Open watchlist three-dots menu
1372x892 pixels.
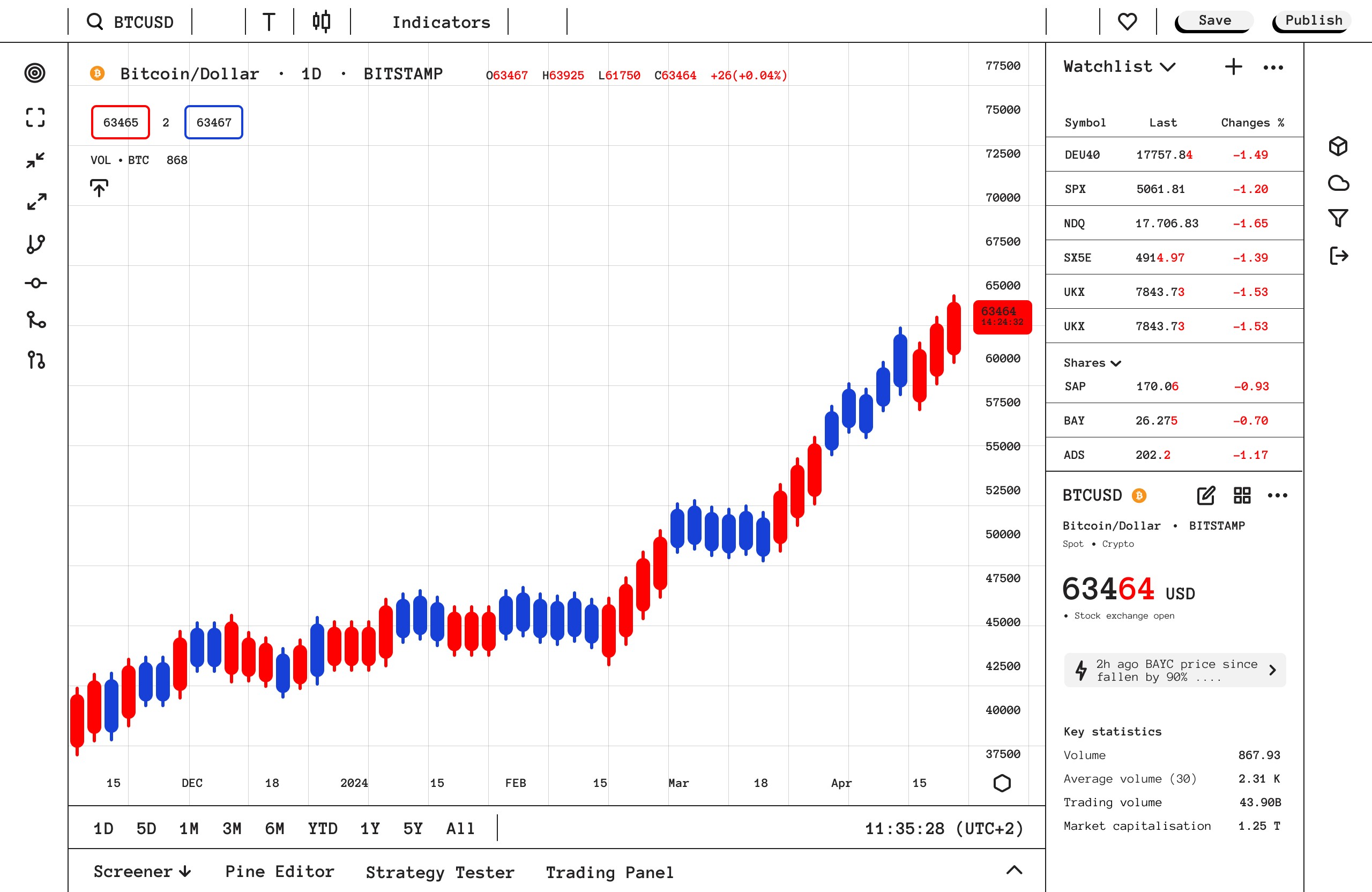point(1273,68)
